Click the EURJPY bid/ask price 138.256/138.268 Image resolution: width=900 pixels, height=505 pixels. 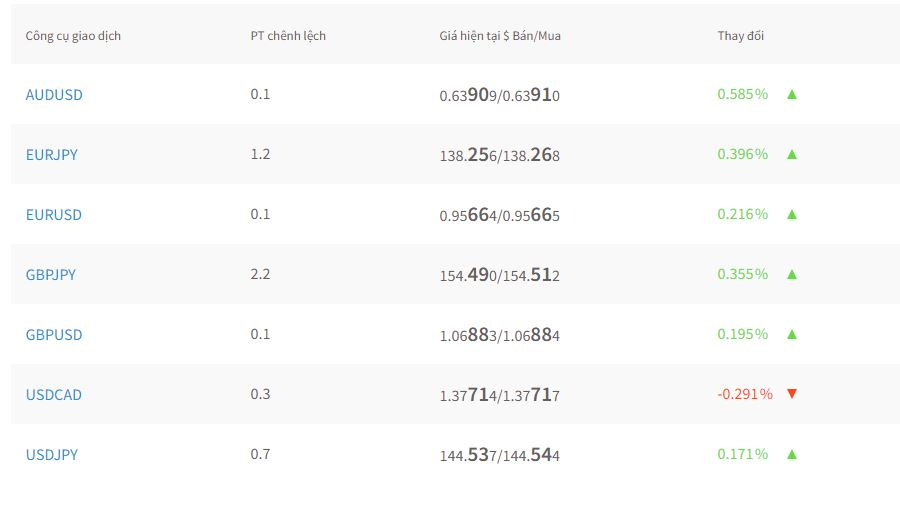[x=499, y=155]
